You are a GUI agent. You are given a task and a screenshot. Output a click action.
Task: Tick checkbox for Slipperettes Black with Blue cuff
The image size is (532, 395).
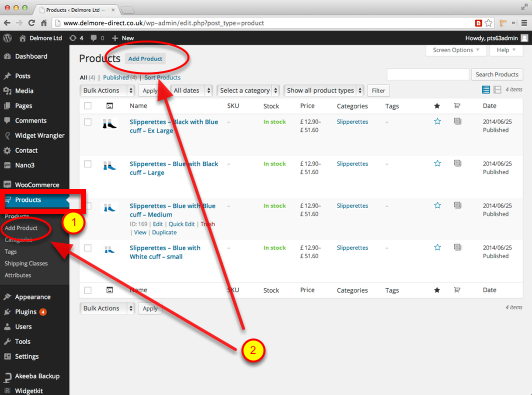coord(88,122)
